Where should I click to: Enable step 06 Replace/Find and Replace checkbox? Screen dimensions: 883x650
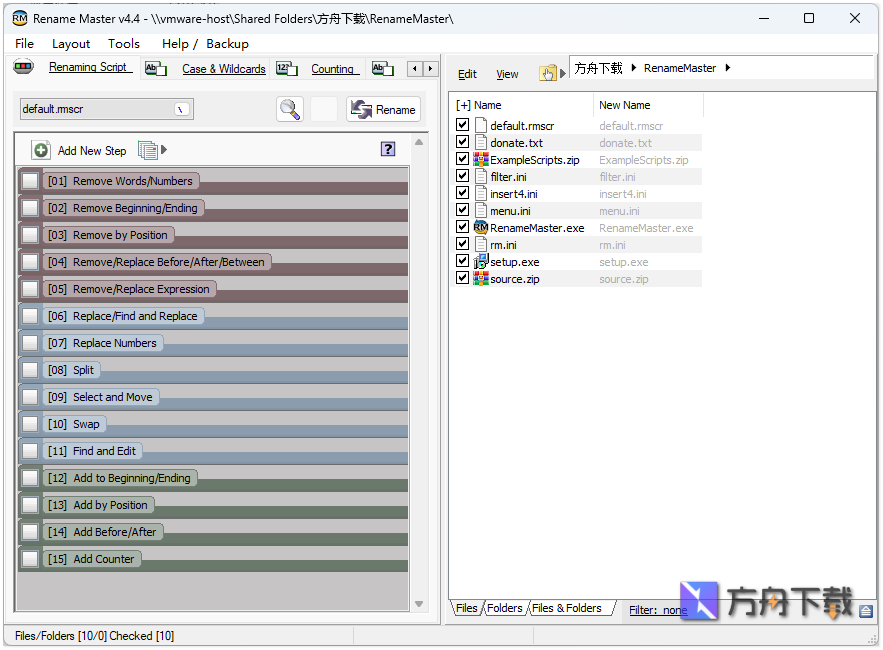30,316
